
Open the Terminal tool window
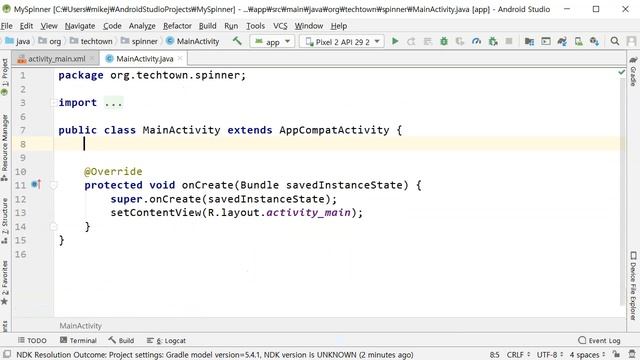(x=78, y=340)
